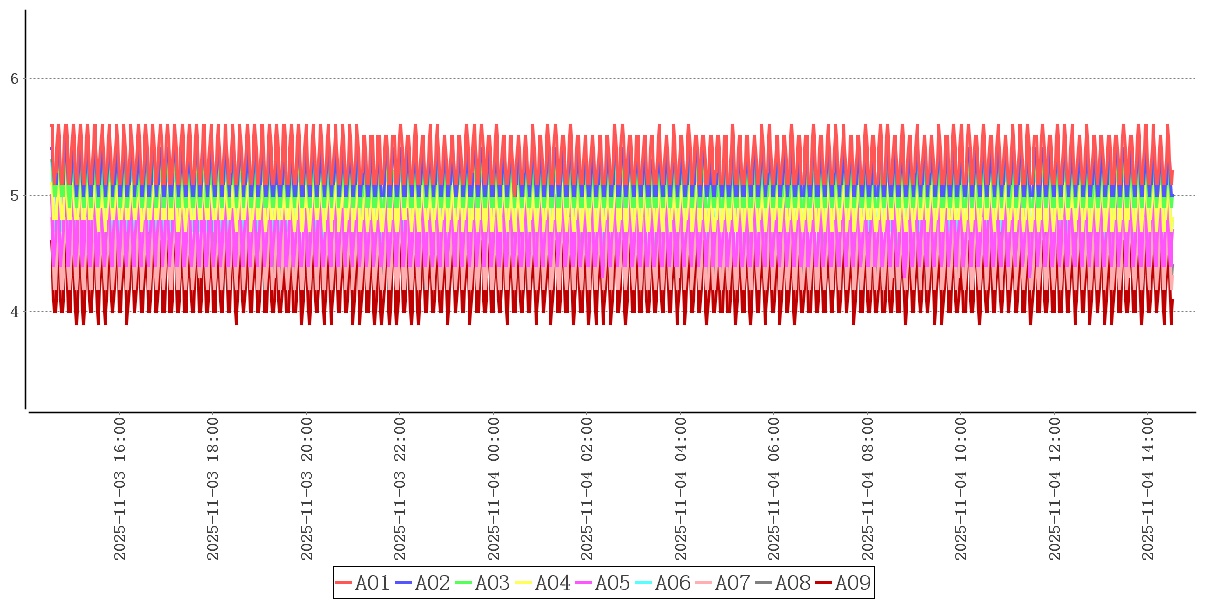
Task: Click the 2025-11-04 08:00 time label
Action: click(868, 489)
